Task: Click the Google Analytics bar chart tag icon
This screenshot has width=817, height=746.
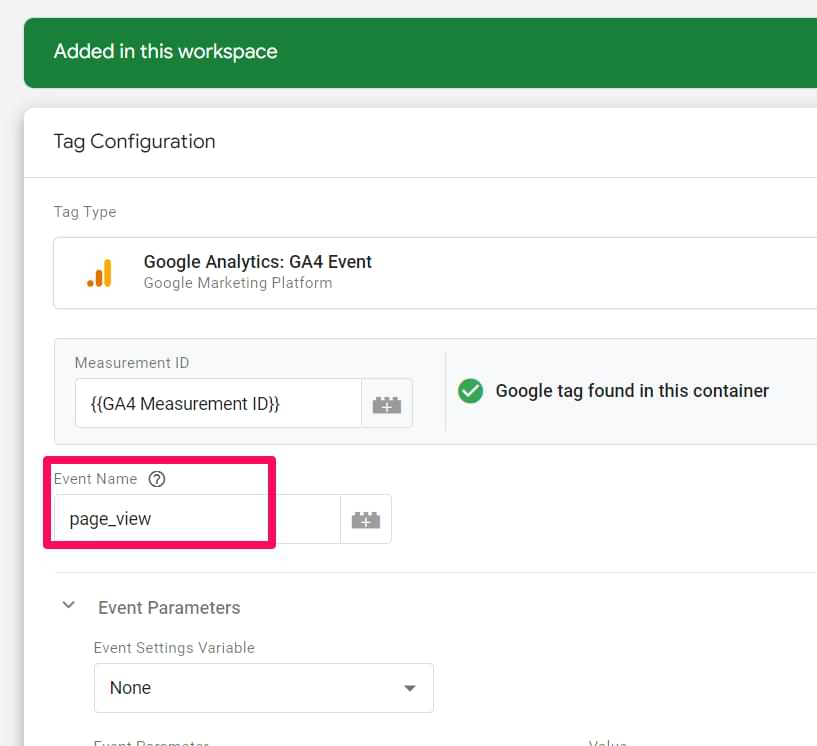Action: [100, 273]
